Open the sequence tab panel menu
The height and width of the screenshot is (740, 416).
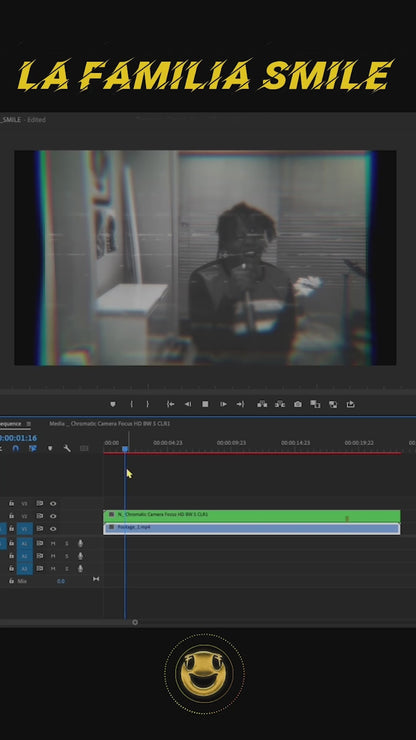(x=28, y=424)
